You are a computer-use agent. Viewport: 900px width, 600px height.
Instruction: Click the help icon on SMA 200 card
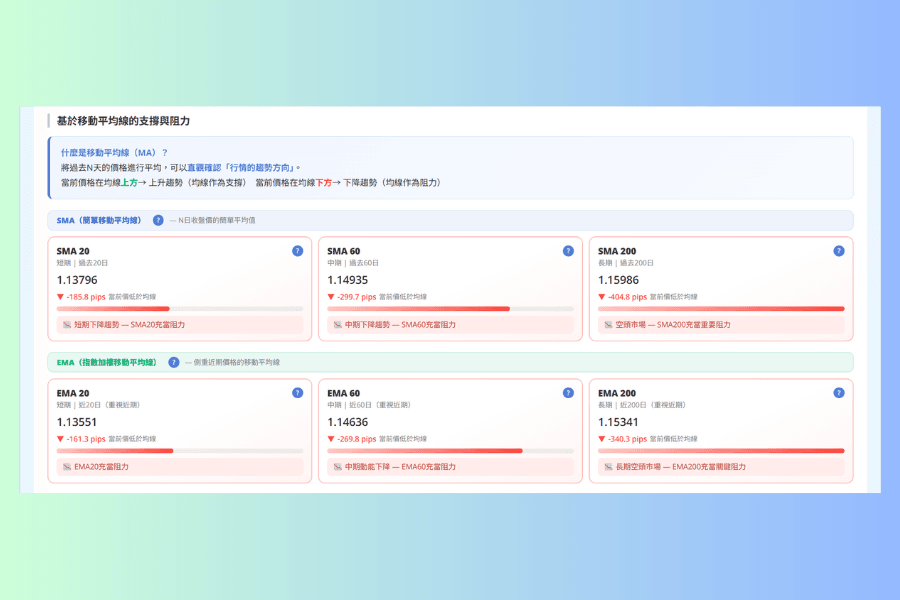[839, 251]
